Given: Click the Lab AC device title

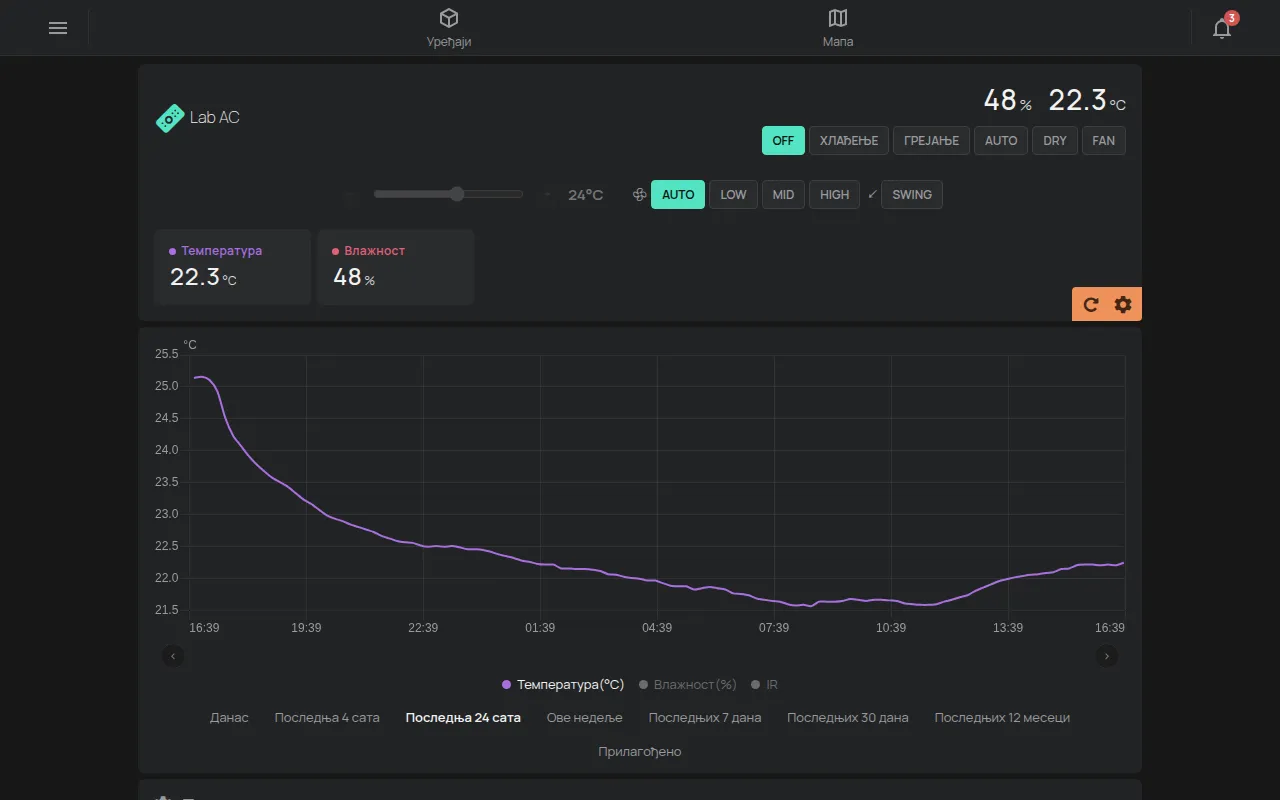Looking at the screenshot, I should tap(215, 118).
